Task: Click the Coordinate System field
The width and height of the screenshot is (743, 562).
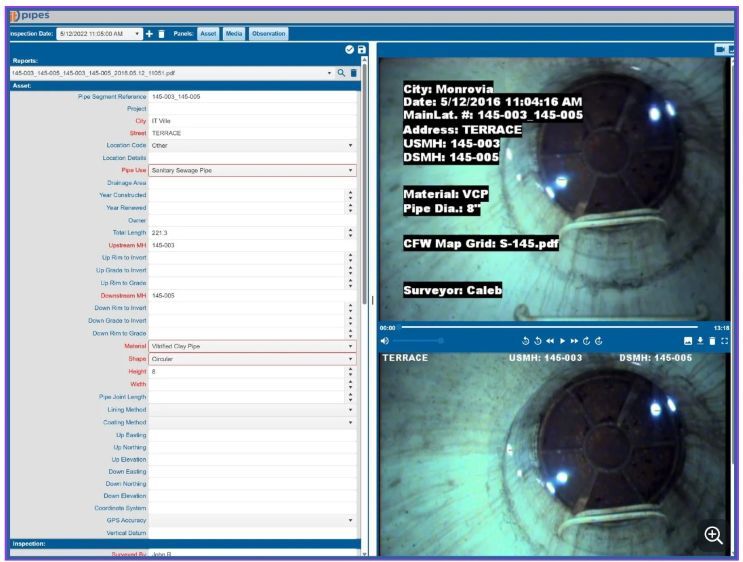Action: coord(253,508)
